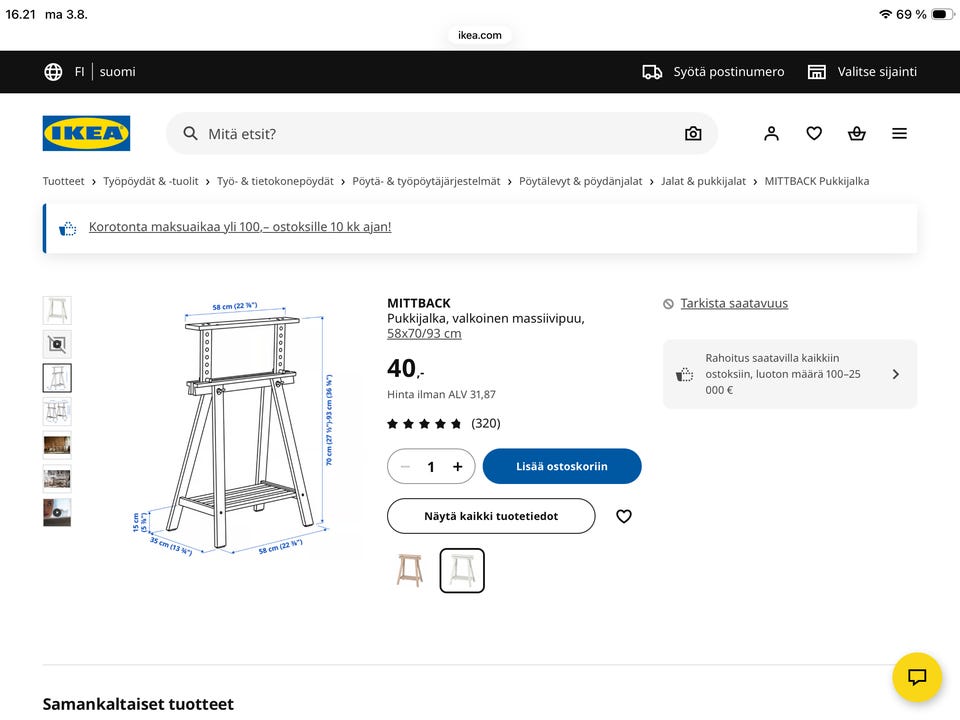The height and width of the screenshot is (720, 960).
Task: Increase quantity with plus button
Action: coord(457,467)
